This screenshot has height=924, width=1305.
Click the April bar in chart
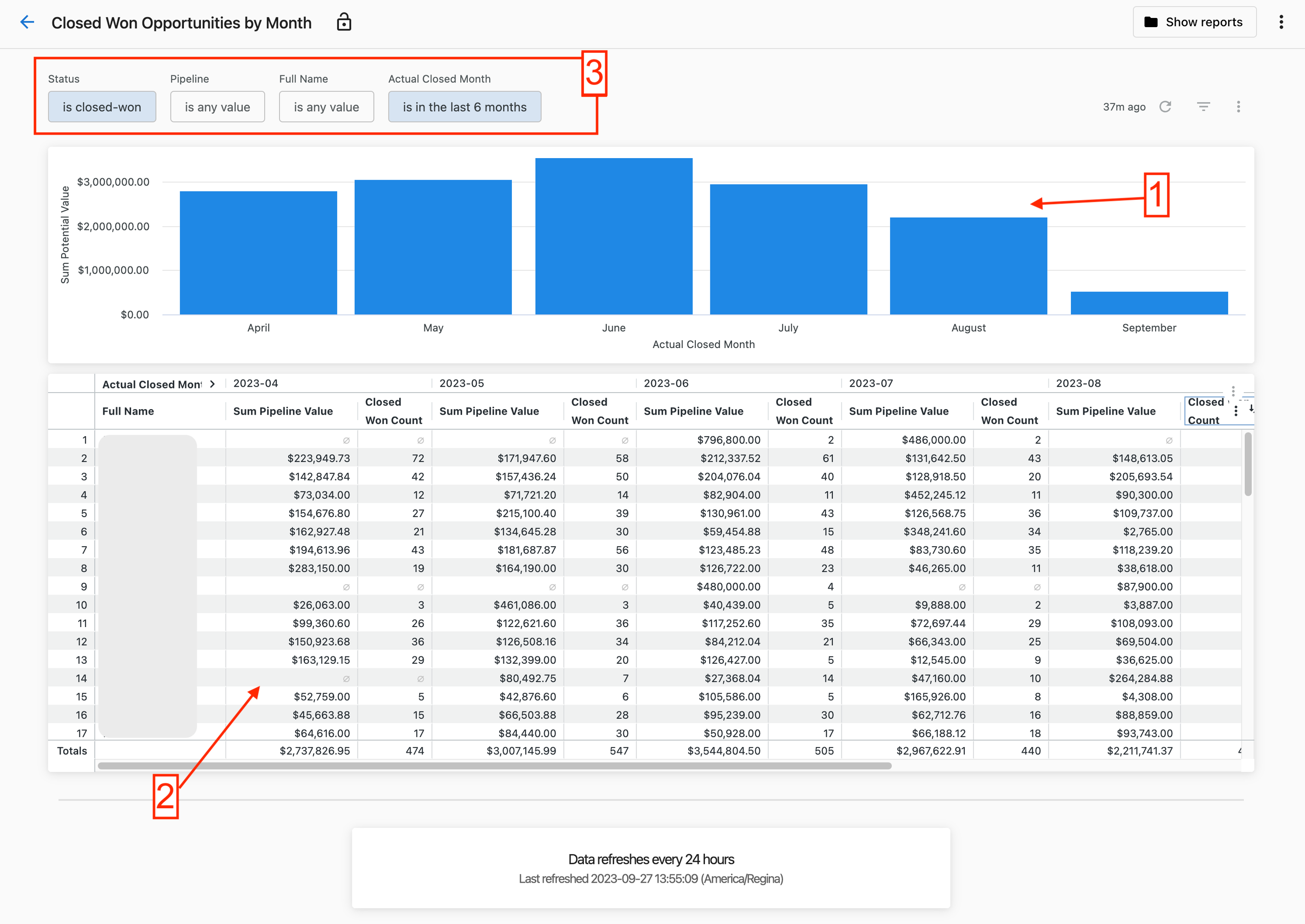tap(258, 253)
